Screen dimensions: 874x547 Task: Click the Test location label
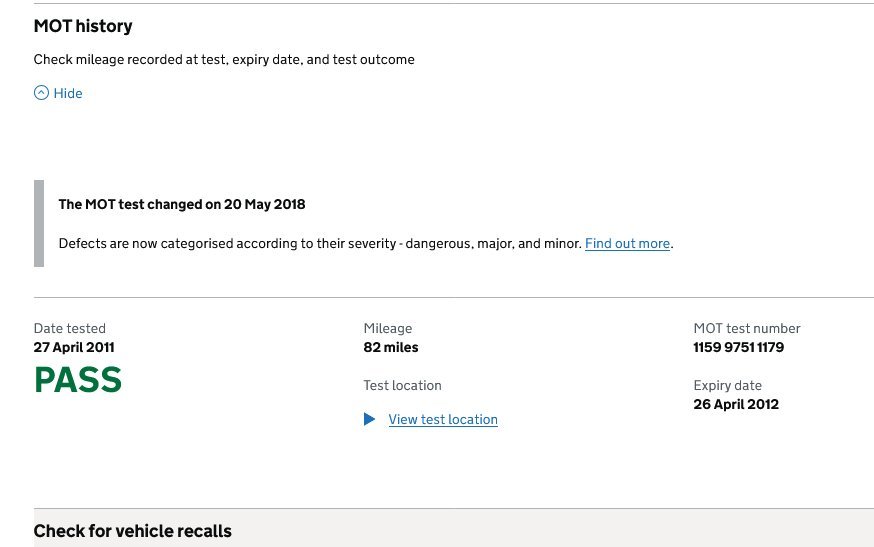click(x=402, y=385)
